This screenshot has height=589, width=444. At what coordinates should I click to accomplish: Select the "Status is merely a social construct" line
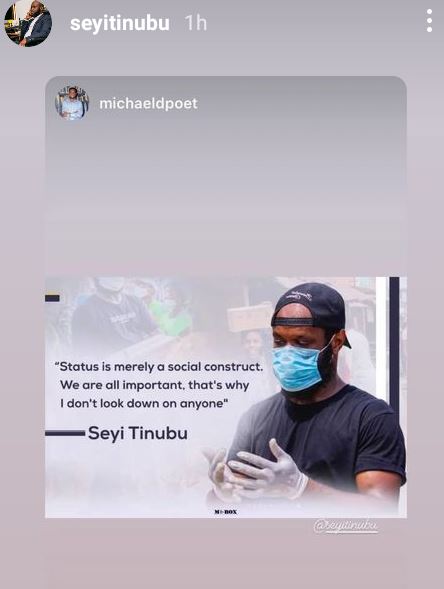pyautogui.click(x=159, y=367)
